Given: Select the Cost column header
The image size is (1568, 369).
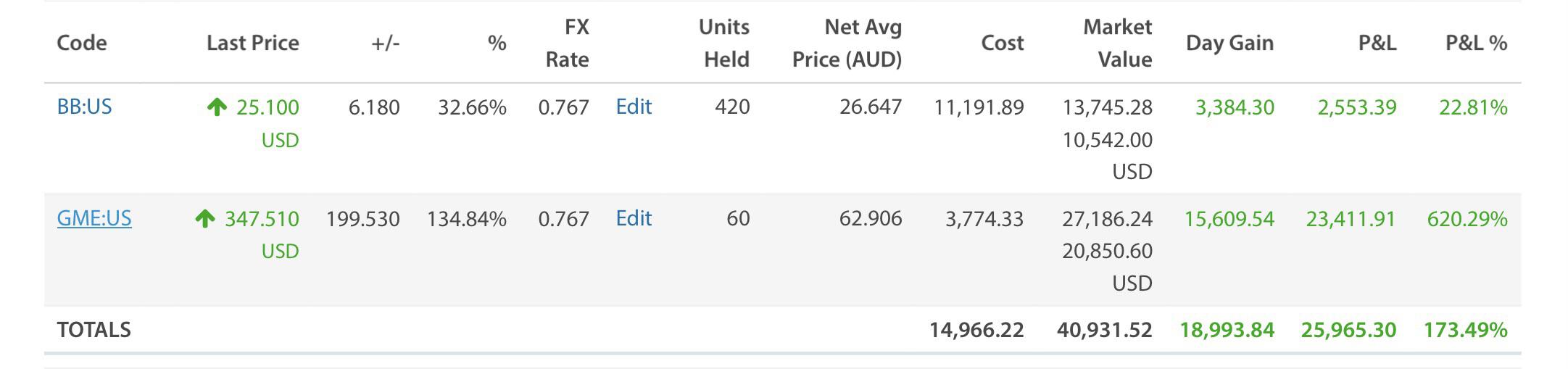Looking at the screenshot, I should 1002,43.
